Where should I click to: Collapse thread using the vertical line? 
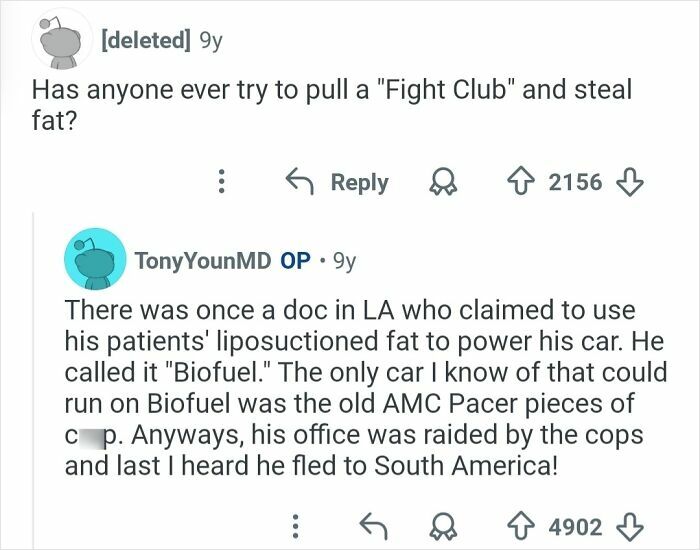point(32,380)
